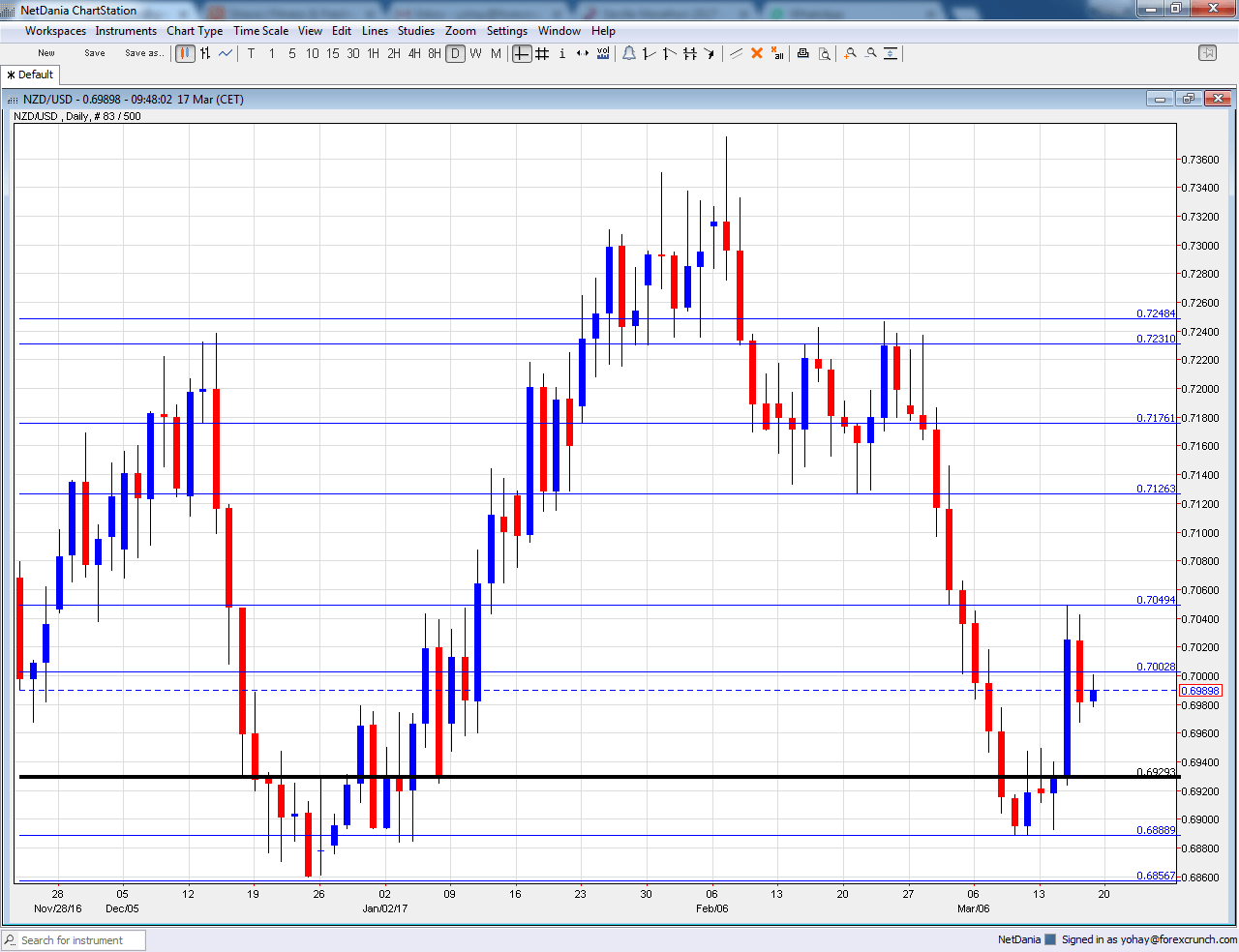Open the Chart Type menu

(195, 31)
